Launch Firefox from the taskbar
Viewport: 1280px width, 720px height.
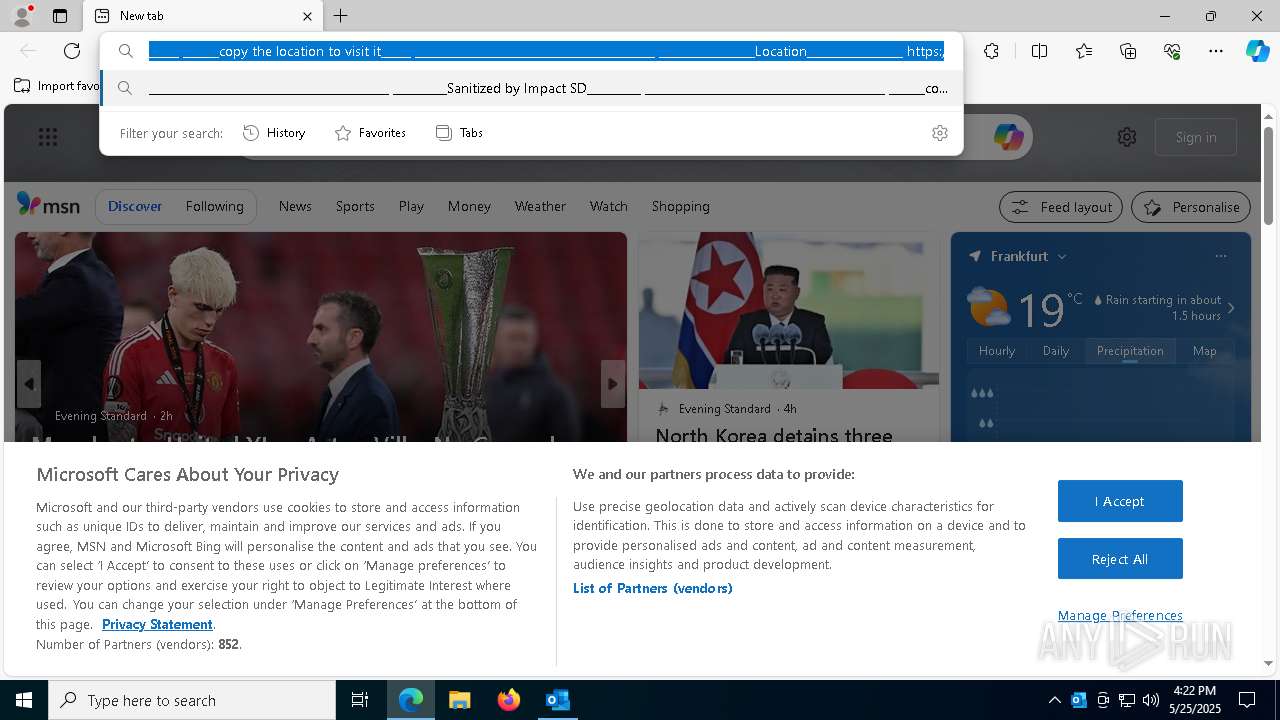pyautogui.click(x=508, y=700)
